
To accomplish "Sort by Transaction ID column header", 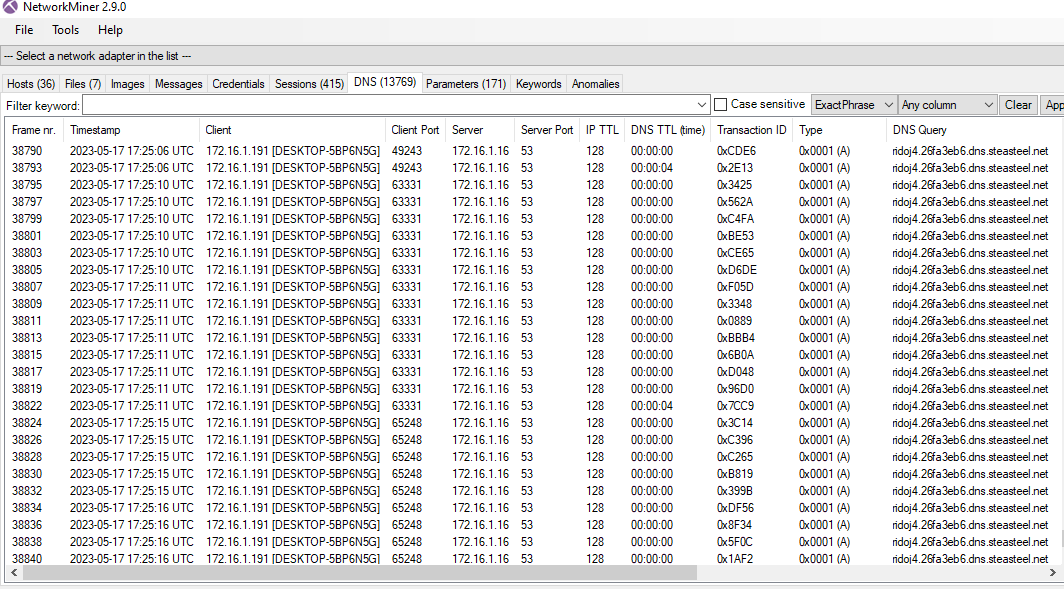I will [x=752, y=130].
